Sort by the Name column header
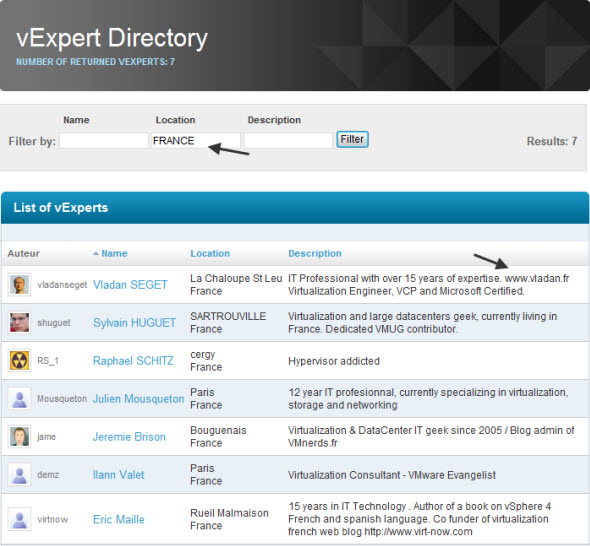590x546 pixels. (114, 253)
